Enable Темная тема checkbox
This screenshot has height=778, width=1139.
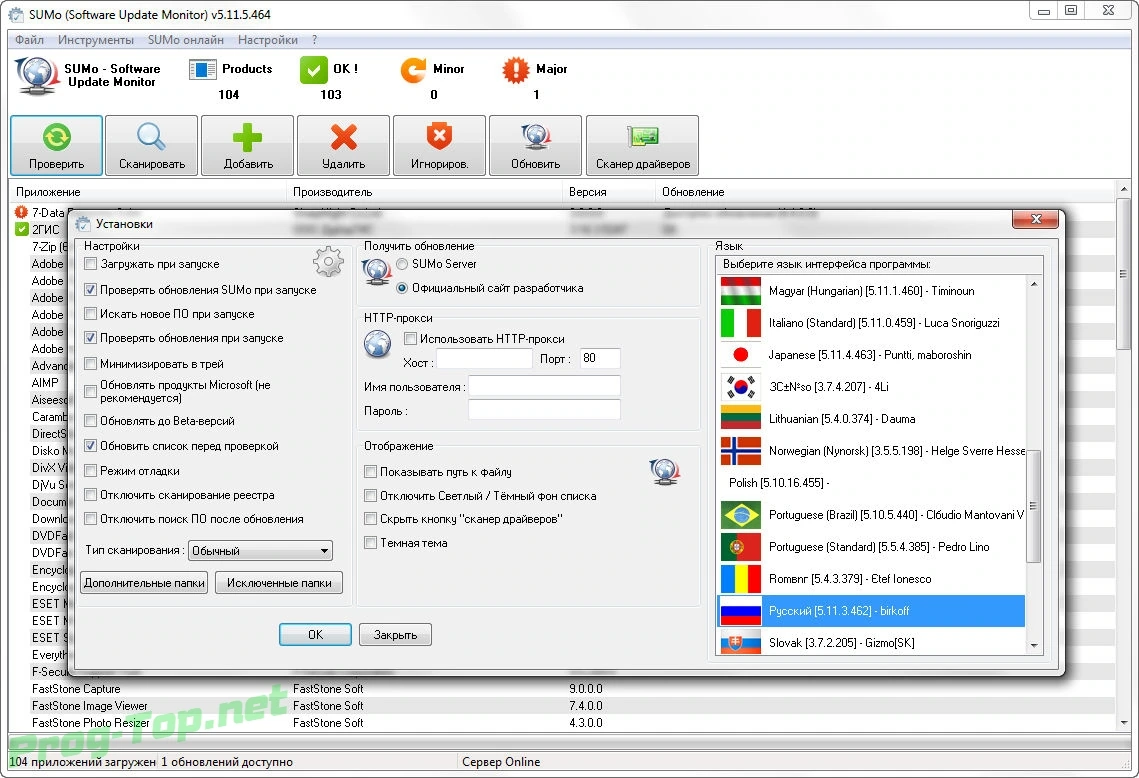point(370,543)
